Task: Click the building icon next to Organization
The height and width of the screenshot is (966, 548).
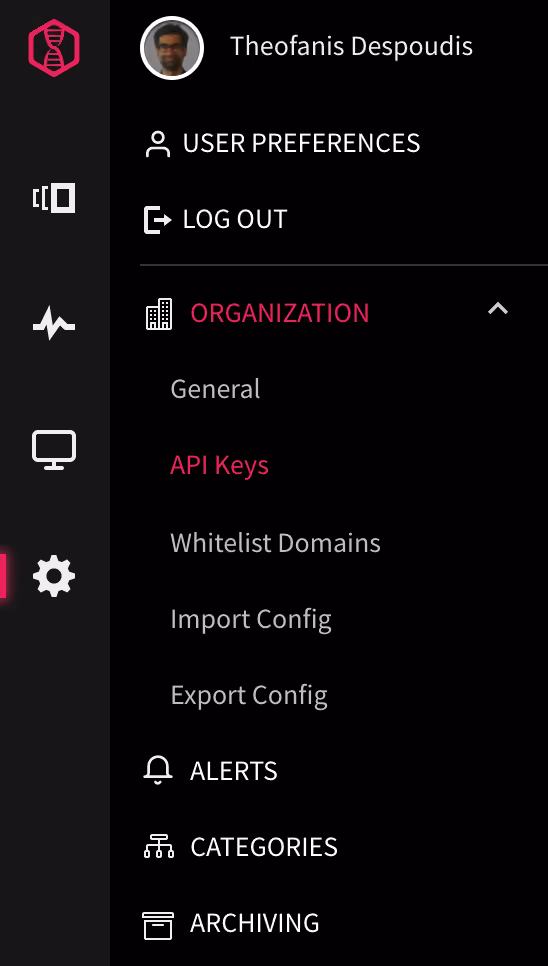Action: point(159,314)
